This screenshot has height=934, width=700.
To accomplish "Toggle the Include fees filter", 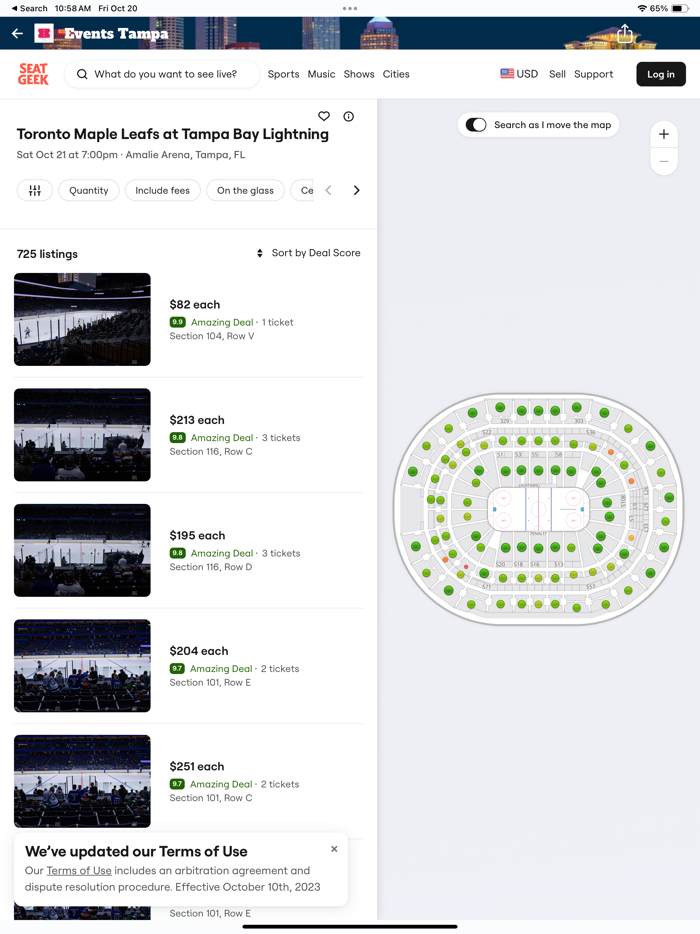I will [x=162, y=190].
